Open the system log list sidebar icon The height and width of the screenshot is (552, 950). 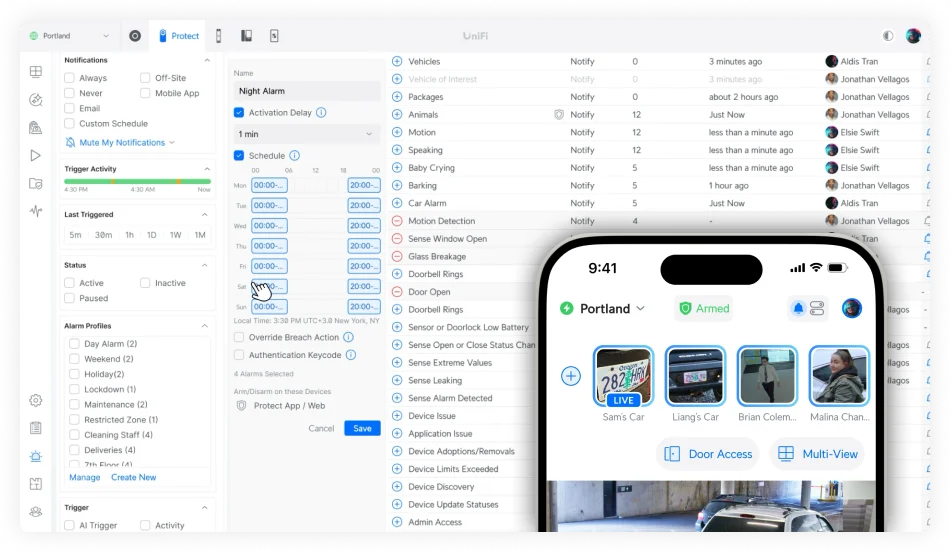point(36,428)
